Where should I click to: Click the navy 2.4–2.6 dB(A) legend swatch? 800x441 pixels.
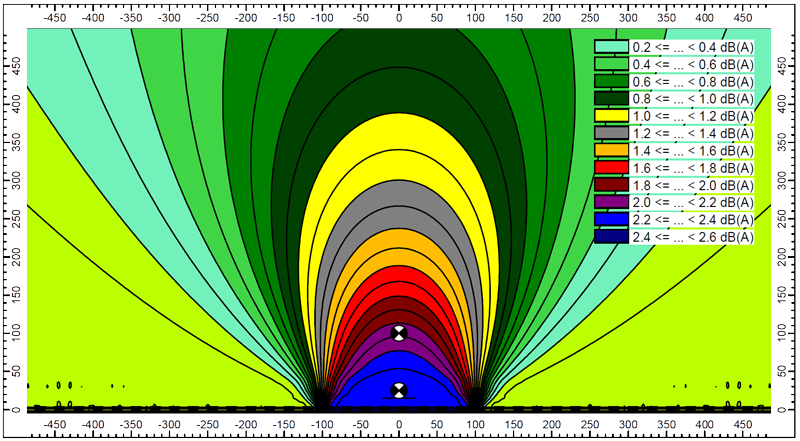tap(610, 237)
